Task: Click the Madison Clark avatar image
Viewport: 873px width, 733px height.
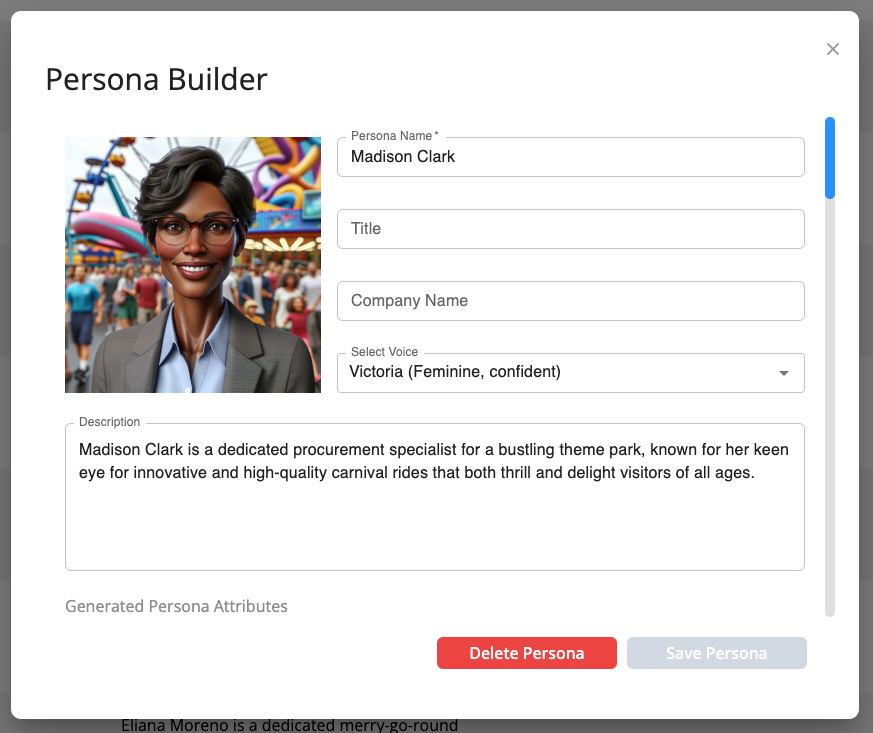Action: click(193, 265)
